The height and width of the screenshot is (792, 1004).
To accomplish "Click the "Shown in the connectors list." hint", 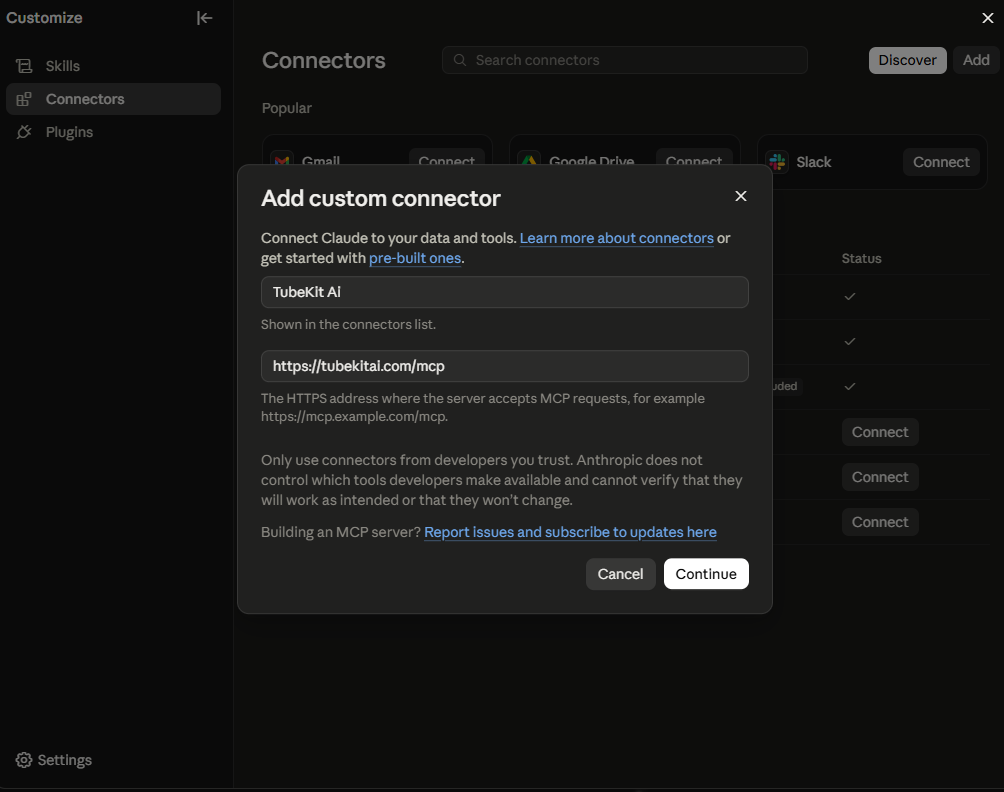I will click(348, 325).
